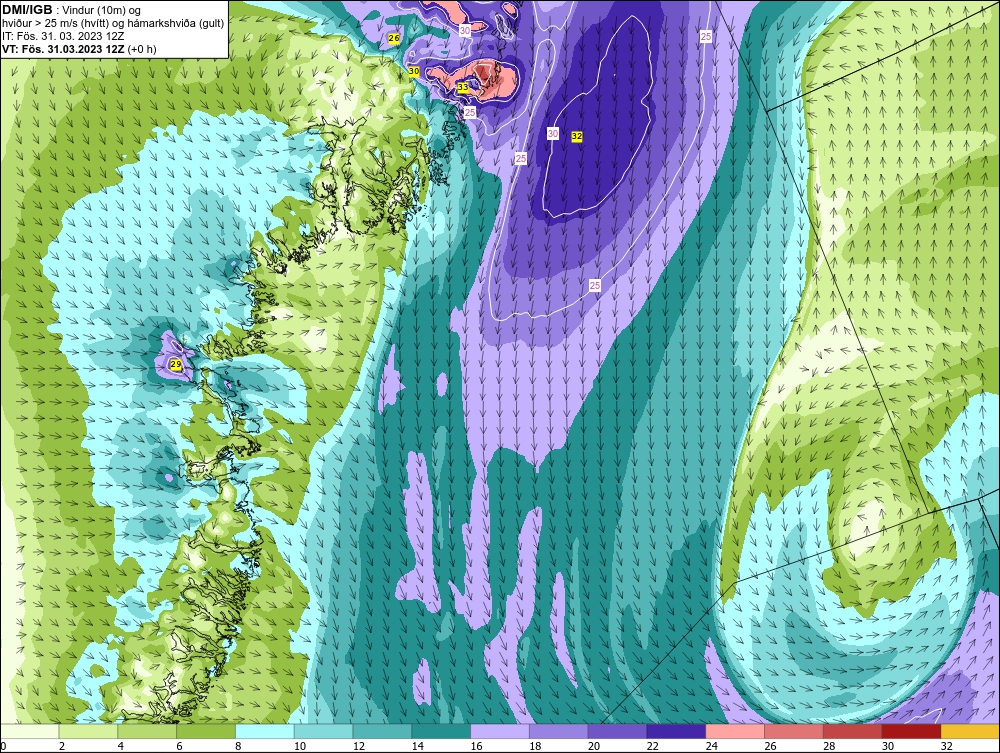Select the 'VT: Fös. 31.03.2023 12Z' valid time text
Image resolution: width=1000 pixels, height=753 pixels.
[x=64, y=49]
